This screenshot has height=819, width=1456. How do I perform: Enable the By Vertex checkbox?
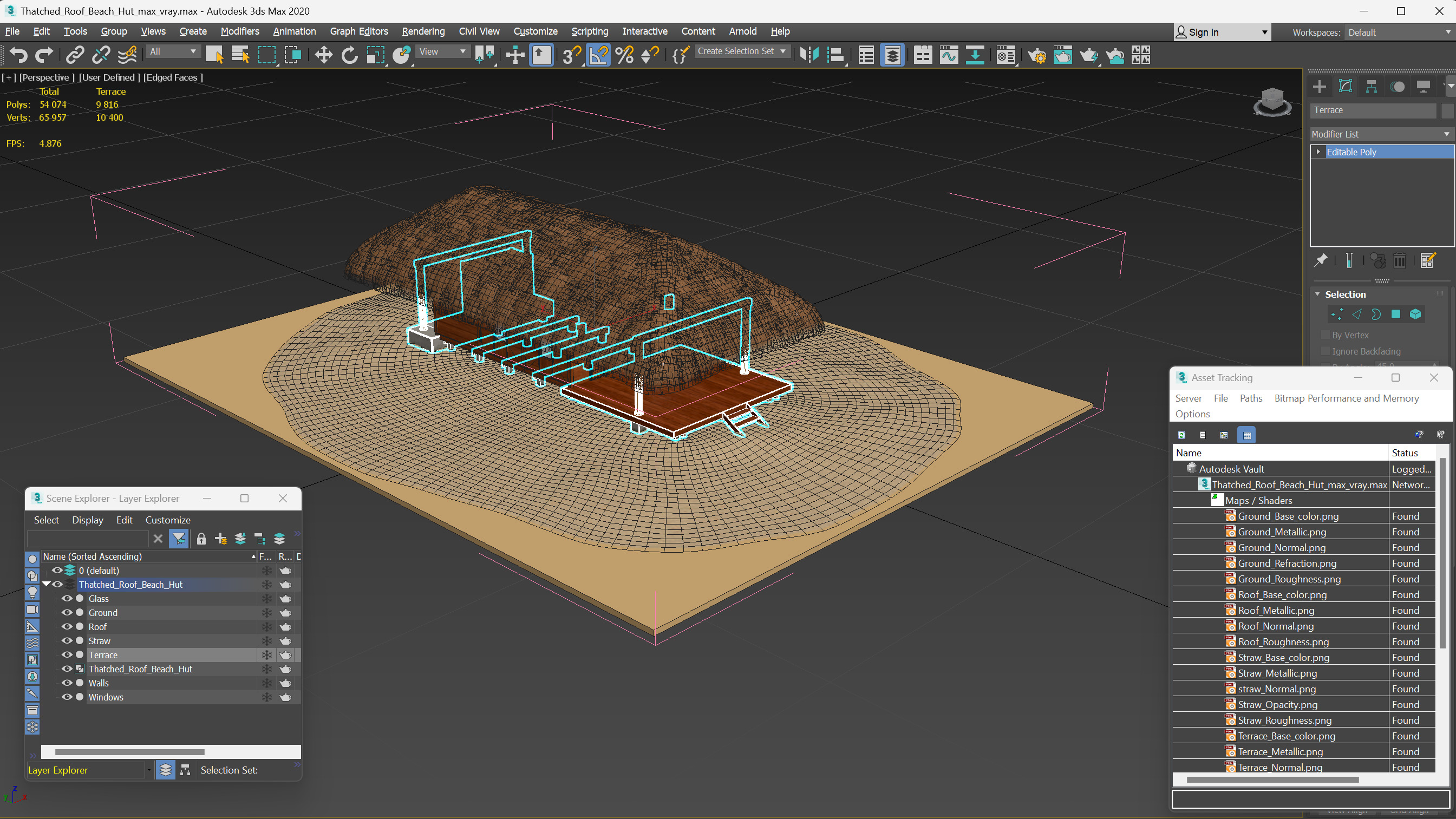coord(1324,335)
